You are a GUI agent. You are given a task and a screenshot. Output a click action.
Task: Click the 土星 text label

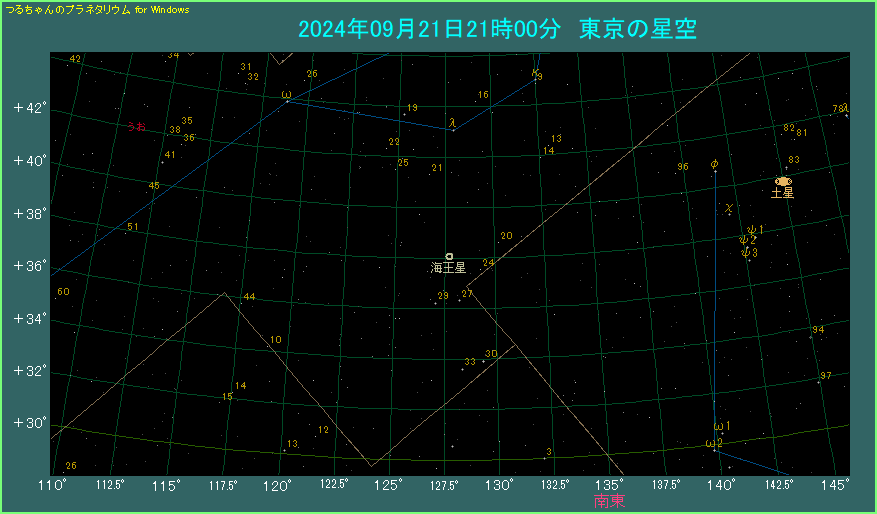[782, 193]
